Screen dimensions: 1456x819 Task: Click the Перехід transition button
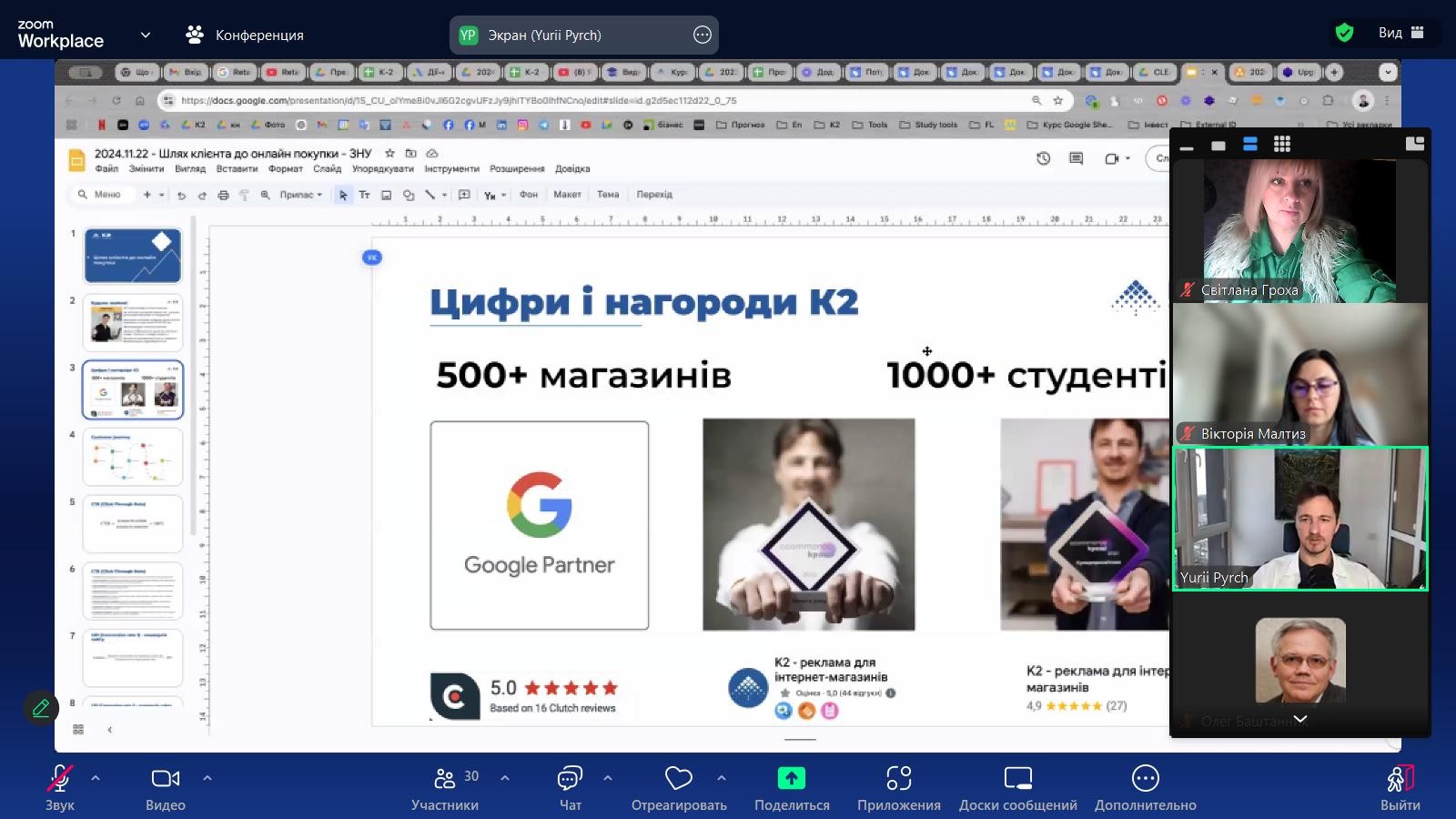coord(654,195)
